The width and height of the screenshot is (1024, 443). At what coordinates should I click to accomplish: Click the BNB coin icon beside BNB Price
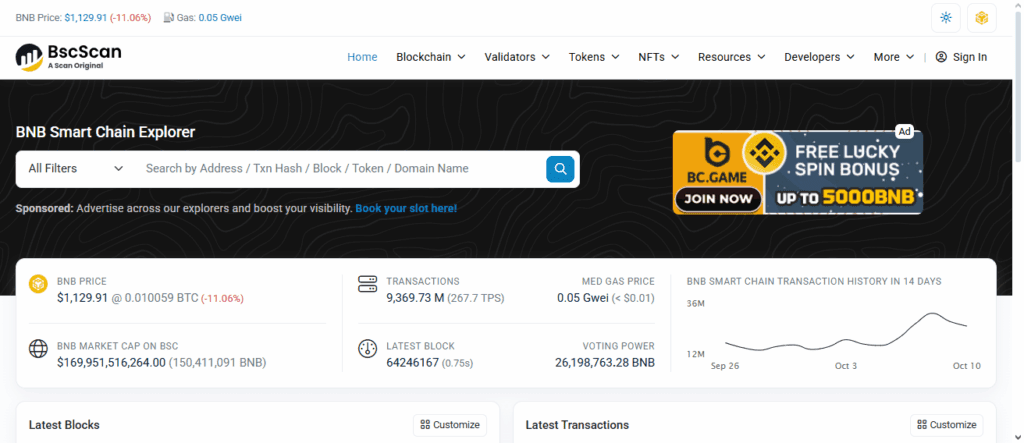[39, 284]
